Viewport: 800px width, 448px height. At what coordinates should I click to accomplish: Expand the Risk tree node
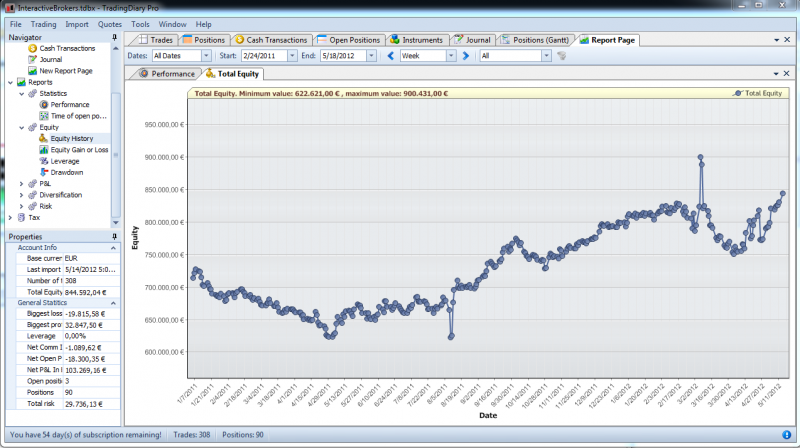21,206
